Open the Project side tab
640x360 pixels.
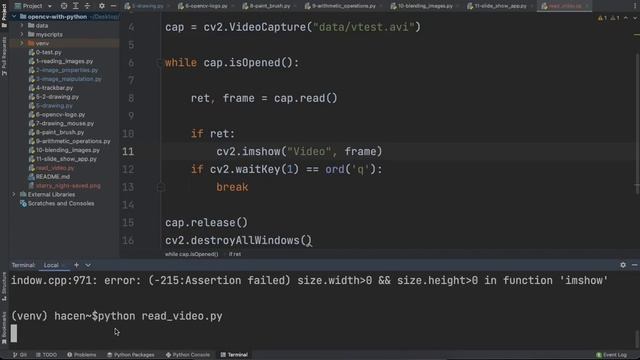(4, 16)
